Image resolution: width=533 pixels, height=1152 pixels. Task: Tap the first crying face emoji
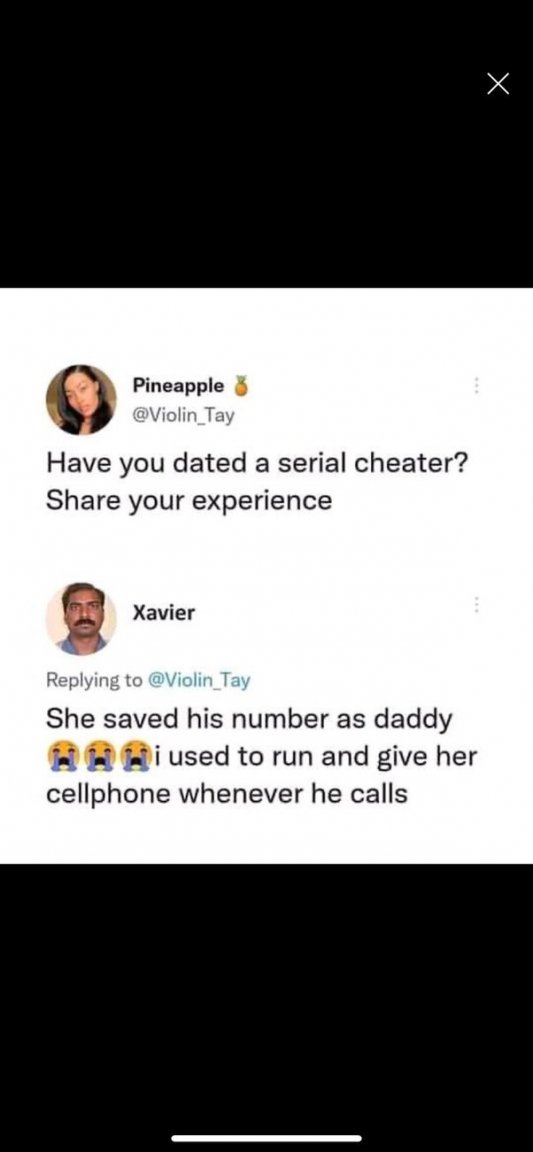pyautogui.click(x=61, y=755)
